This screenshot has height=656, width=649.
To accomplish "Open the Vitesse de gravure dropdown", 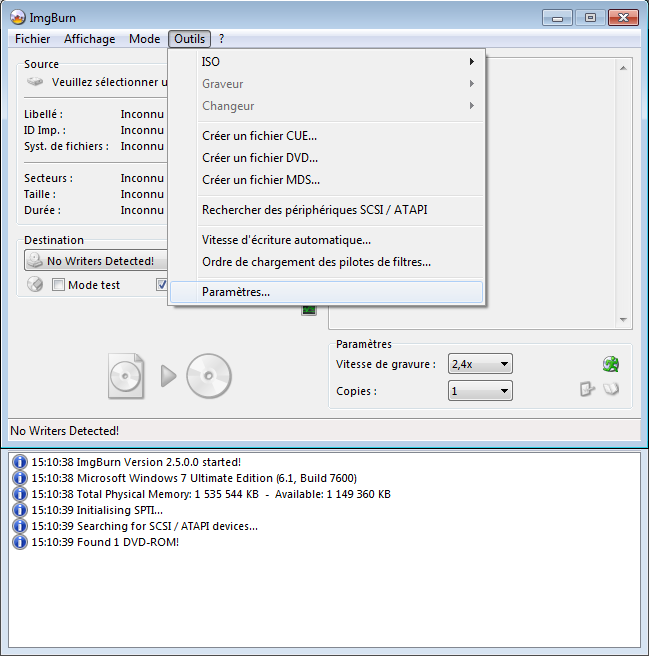I will [480, 364].
